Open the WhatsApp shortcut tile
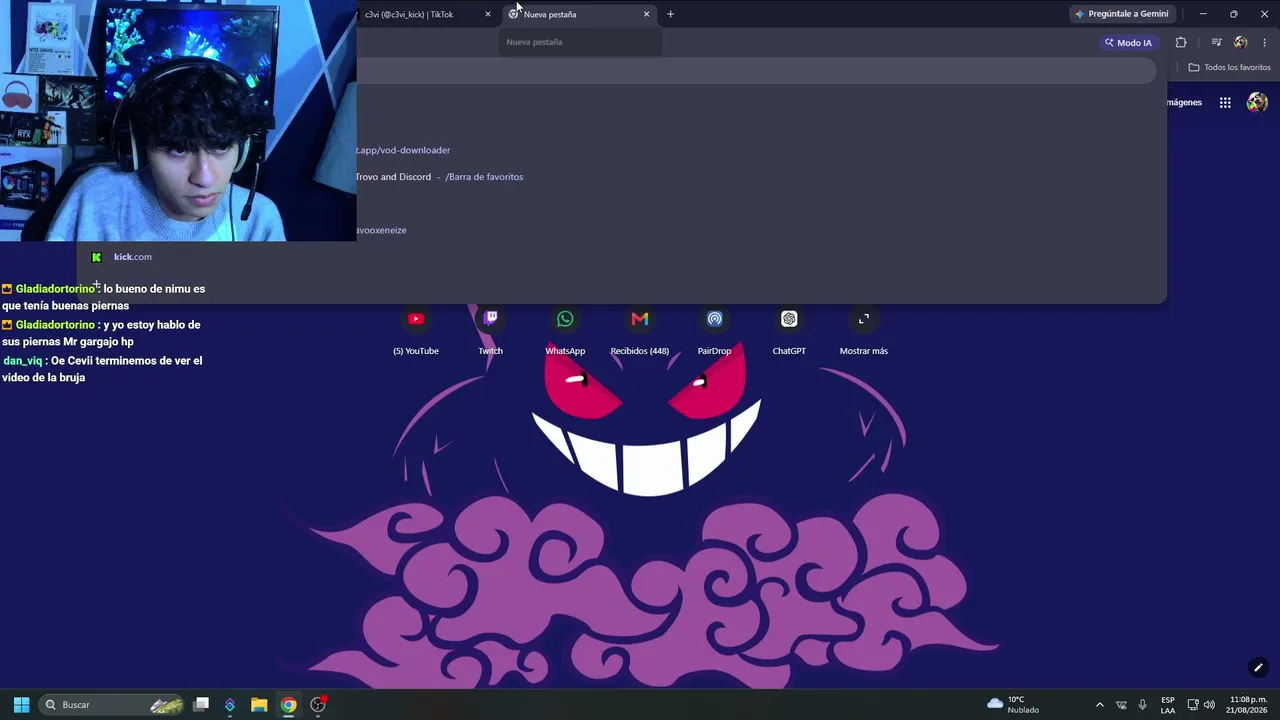The image size is (1280, 720). pyautogui.click(x=565, y=319)
